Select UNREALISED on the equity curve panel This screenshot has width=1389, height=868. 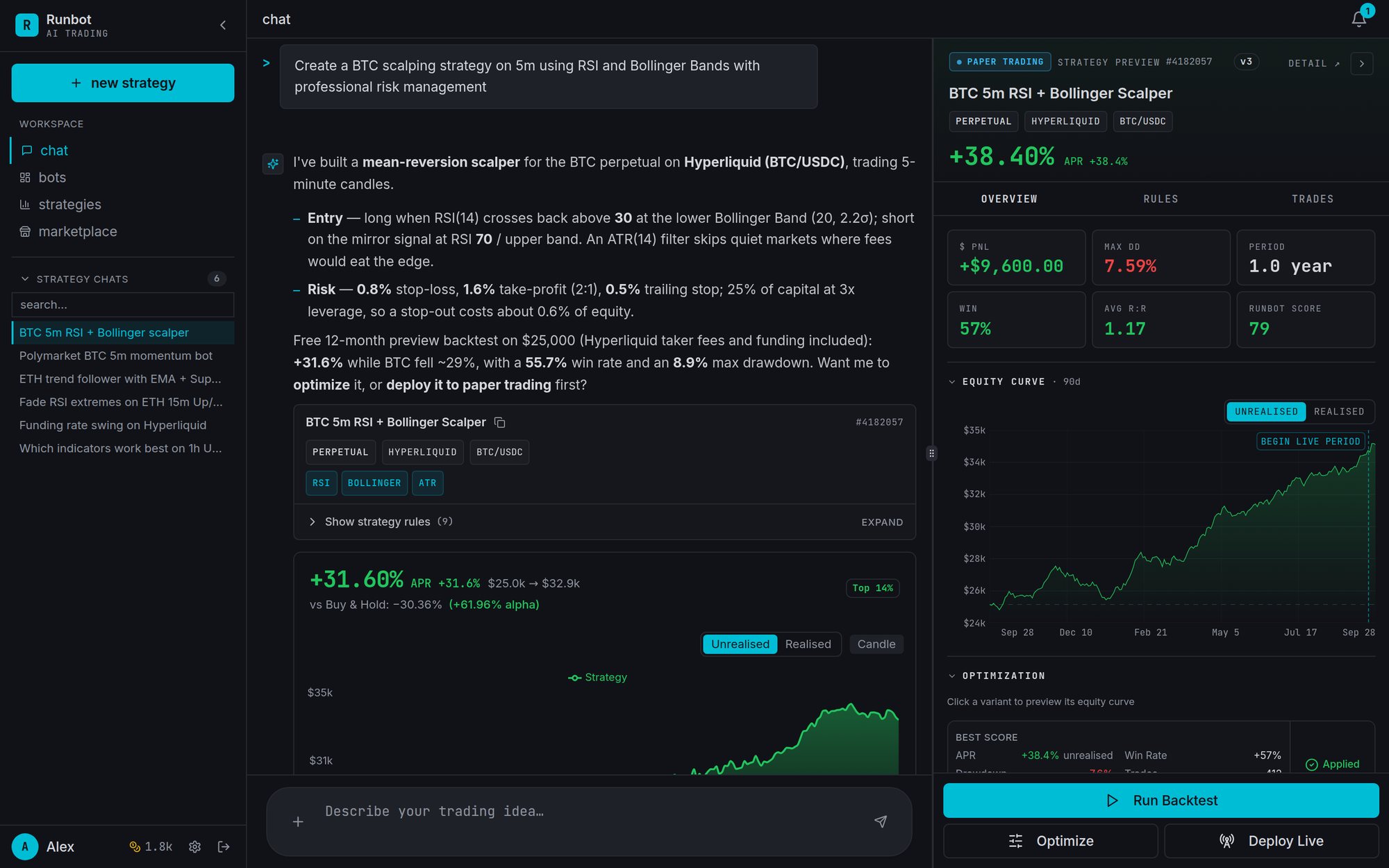pyautogui.click(x=1266, y=412)
